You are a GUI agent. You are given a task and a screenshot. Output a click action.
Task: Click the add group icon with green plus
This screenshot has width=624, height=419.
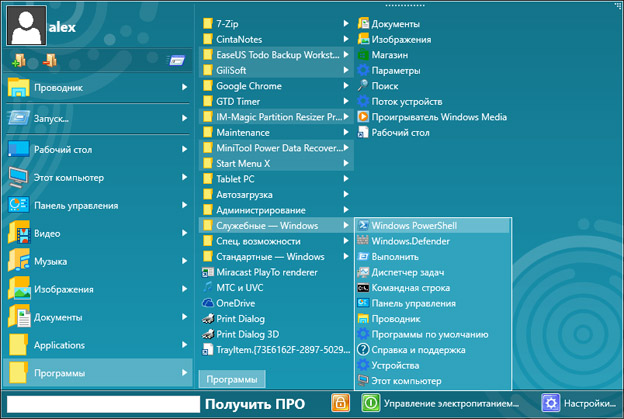coord(19,60)
